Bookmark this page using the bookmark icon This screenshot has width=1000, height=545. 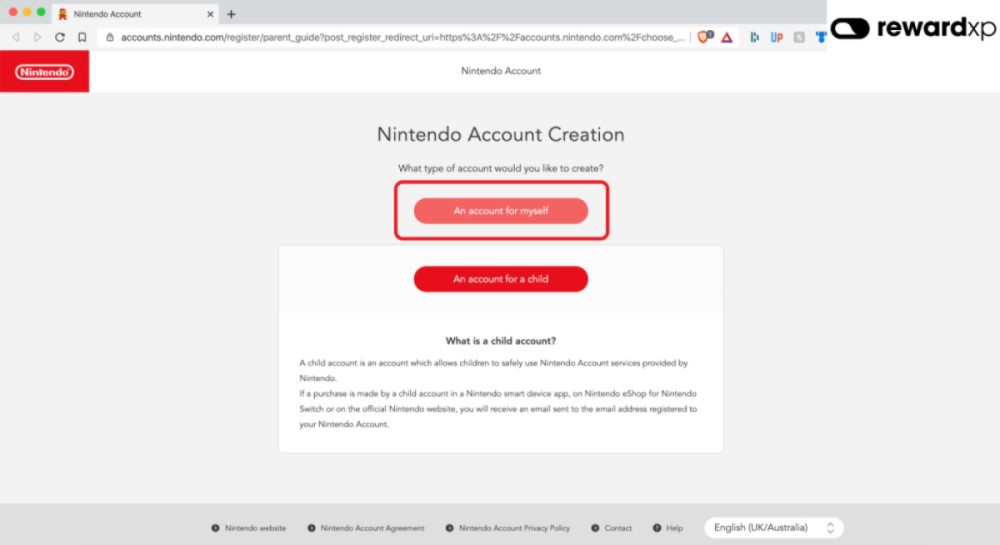(82, 38)
